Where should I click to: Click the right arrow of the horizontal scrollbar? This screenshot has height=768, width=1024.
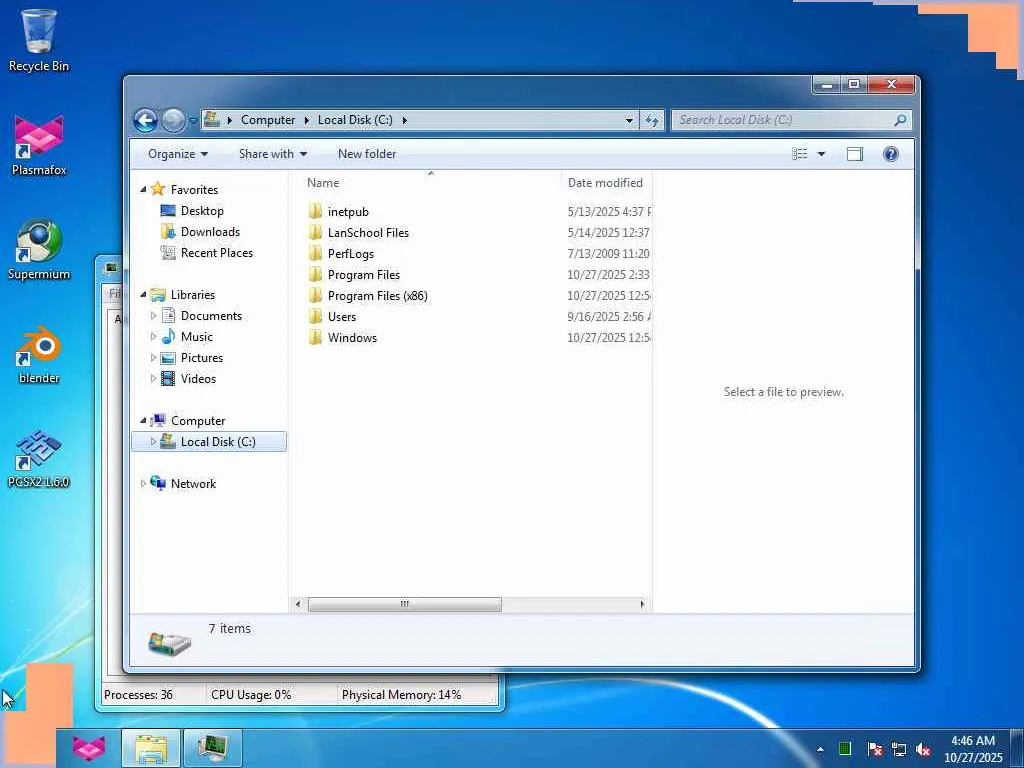point(643,604)
